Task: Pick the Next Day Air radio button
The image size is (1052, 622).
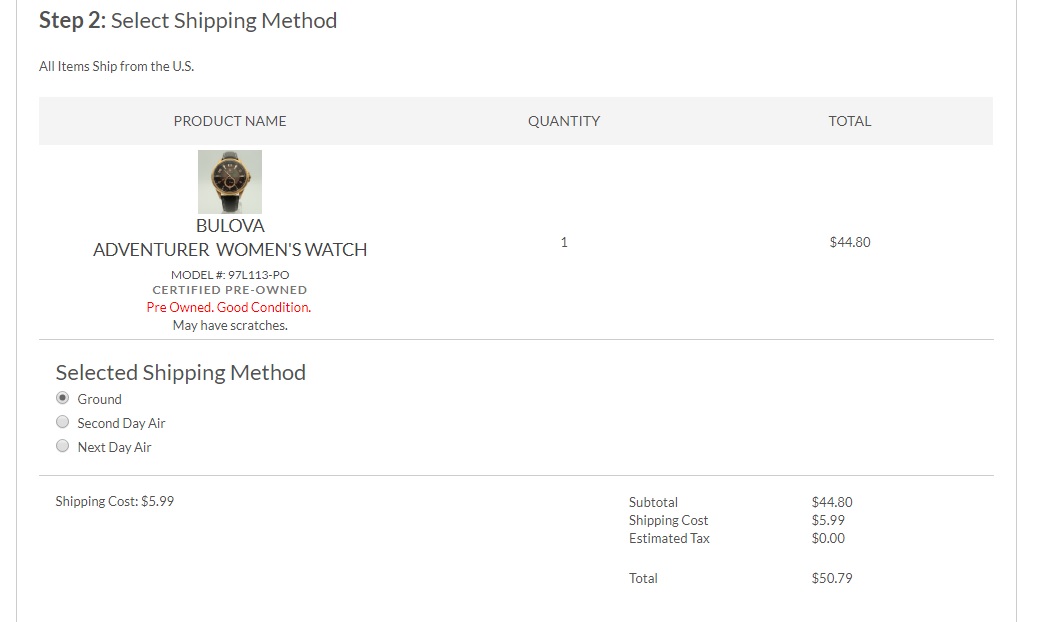Action: pyautogui.click(x=63, y=446)
